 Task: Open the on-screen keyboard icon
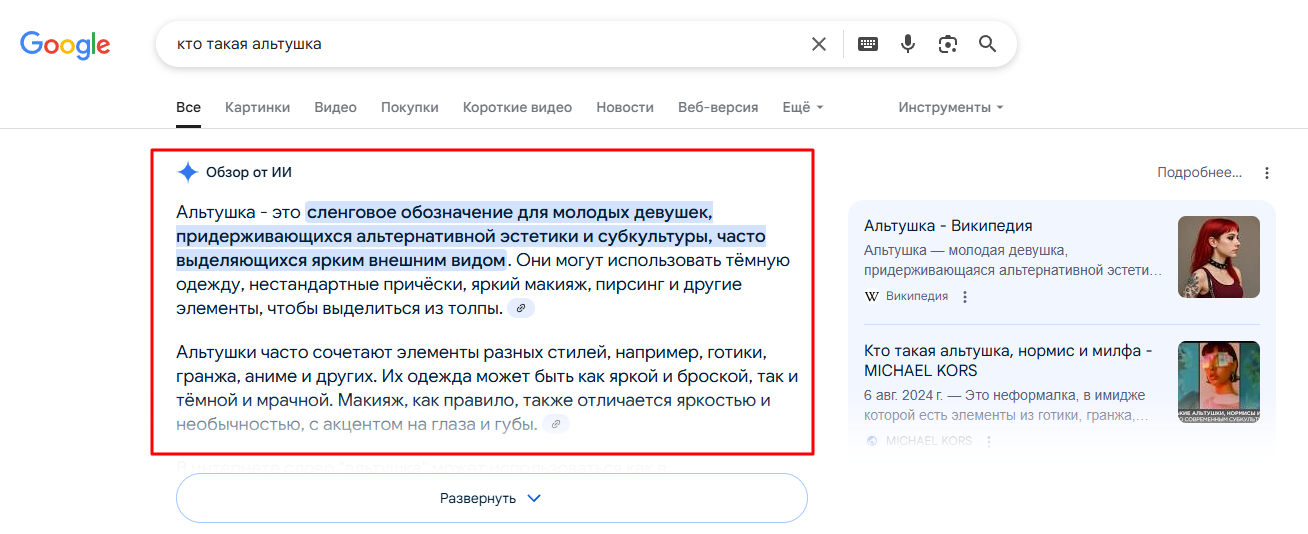tap(868, 44)
